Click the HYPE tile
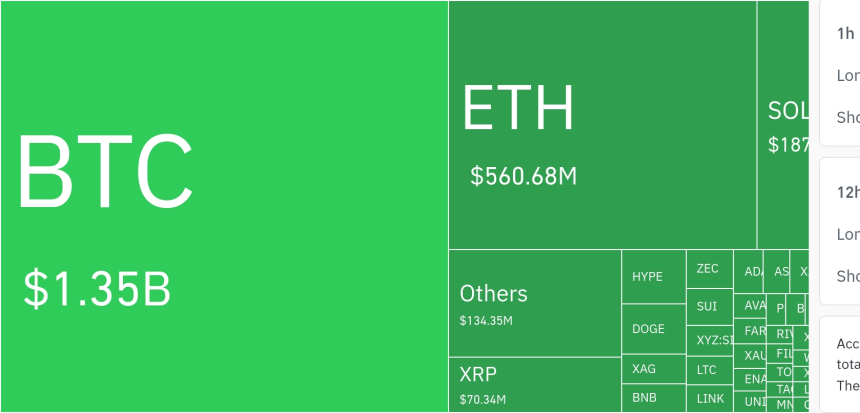This screenshot has width=860, height=413. coord(653,276)
